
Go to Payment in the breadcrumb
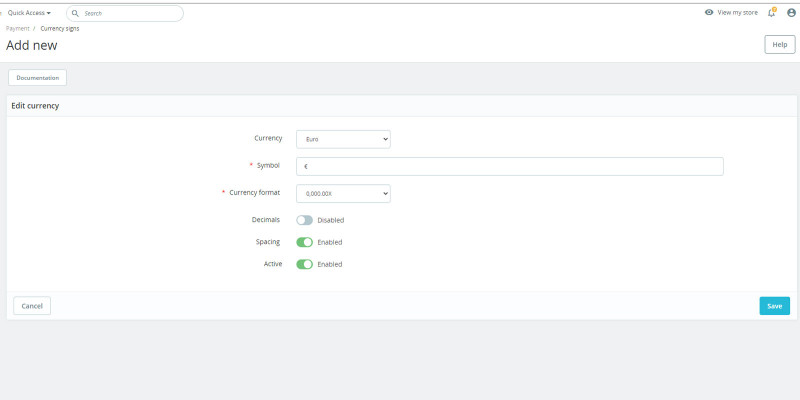(x=17, y=29)
